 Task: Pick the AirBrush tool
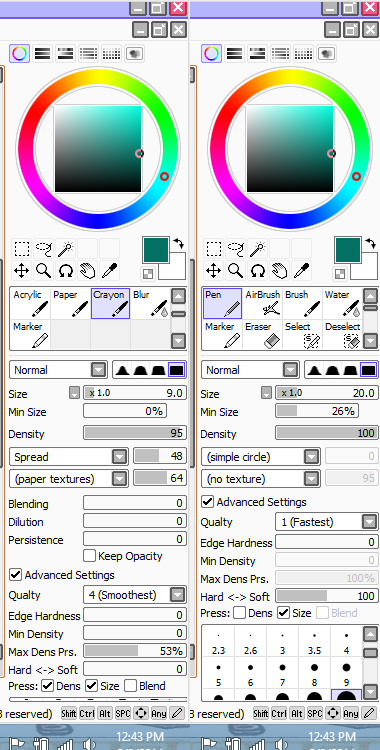click(x=262, y=303)
